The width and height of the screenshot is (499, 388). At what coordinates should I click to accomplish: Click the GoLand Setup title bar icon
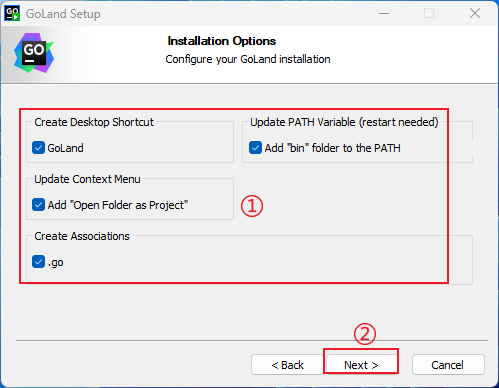pyautogui.click(x=12, y=14)
